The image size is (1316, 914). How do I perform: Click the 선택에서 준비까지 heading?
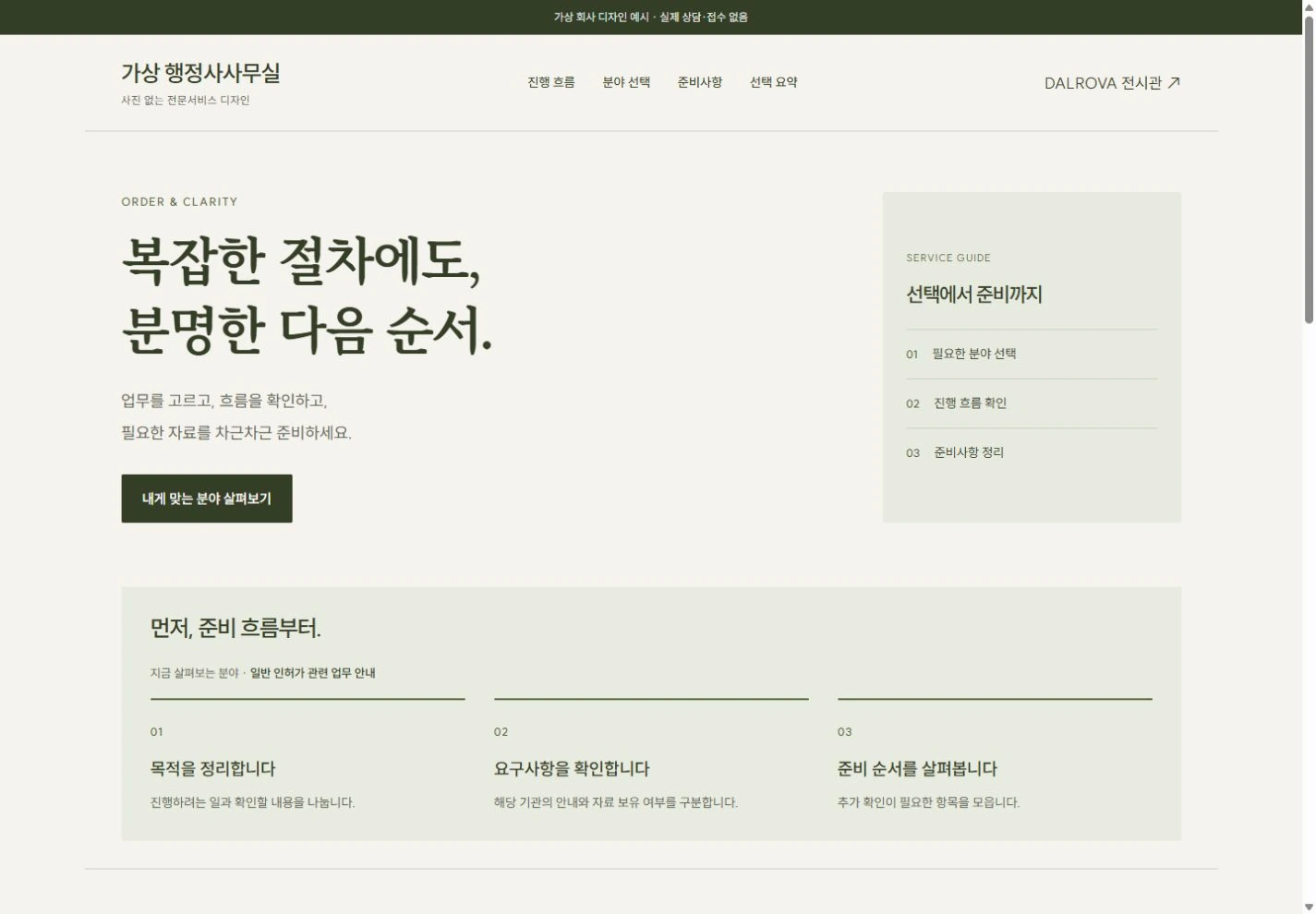click(x=974, y=295)
